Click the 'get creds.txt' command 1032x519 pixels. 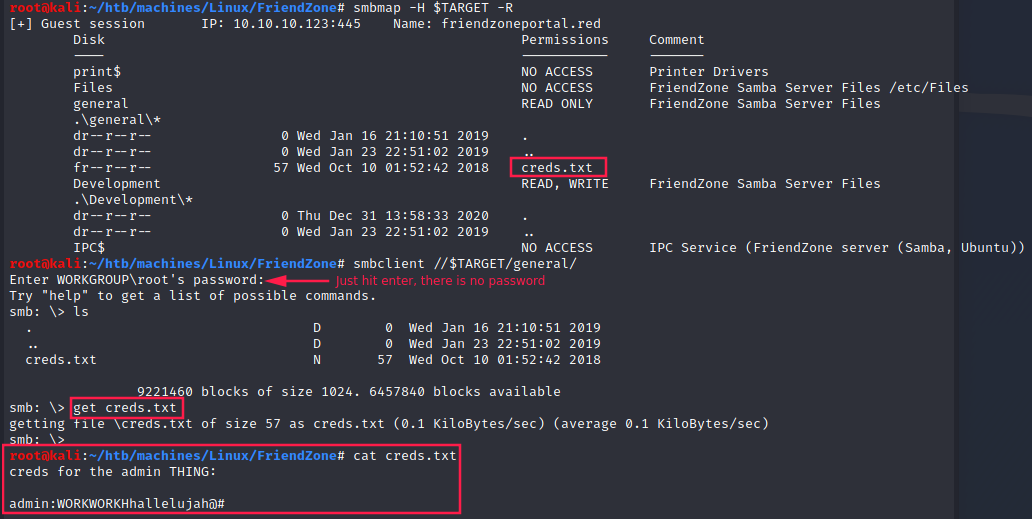point(125,408)
